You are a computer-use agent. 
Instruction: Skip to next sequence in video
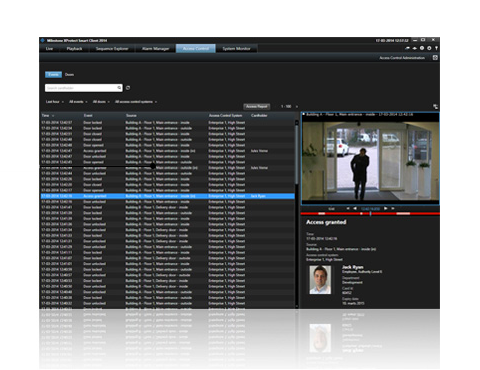[393, 208]
